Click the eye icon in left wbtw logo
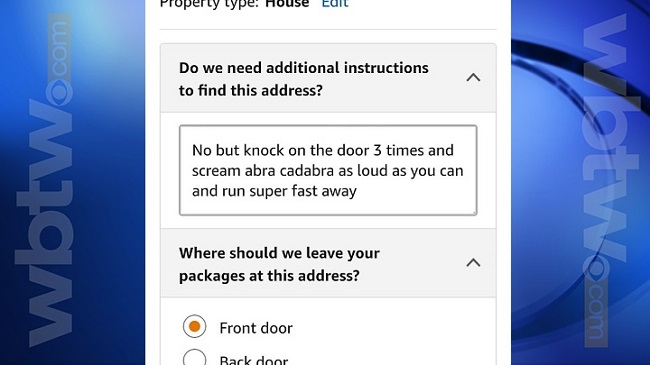 click(59, 92)
